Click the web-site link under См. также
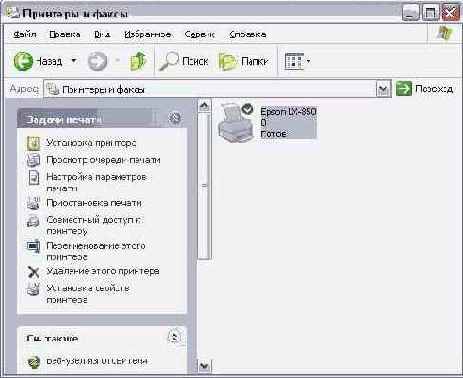Image resolution: width=463 pixels, height=378 pixels. pyautogui.click(x=97, y=361)
